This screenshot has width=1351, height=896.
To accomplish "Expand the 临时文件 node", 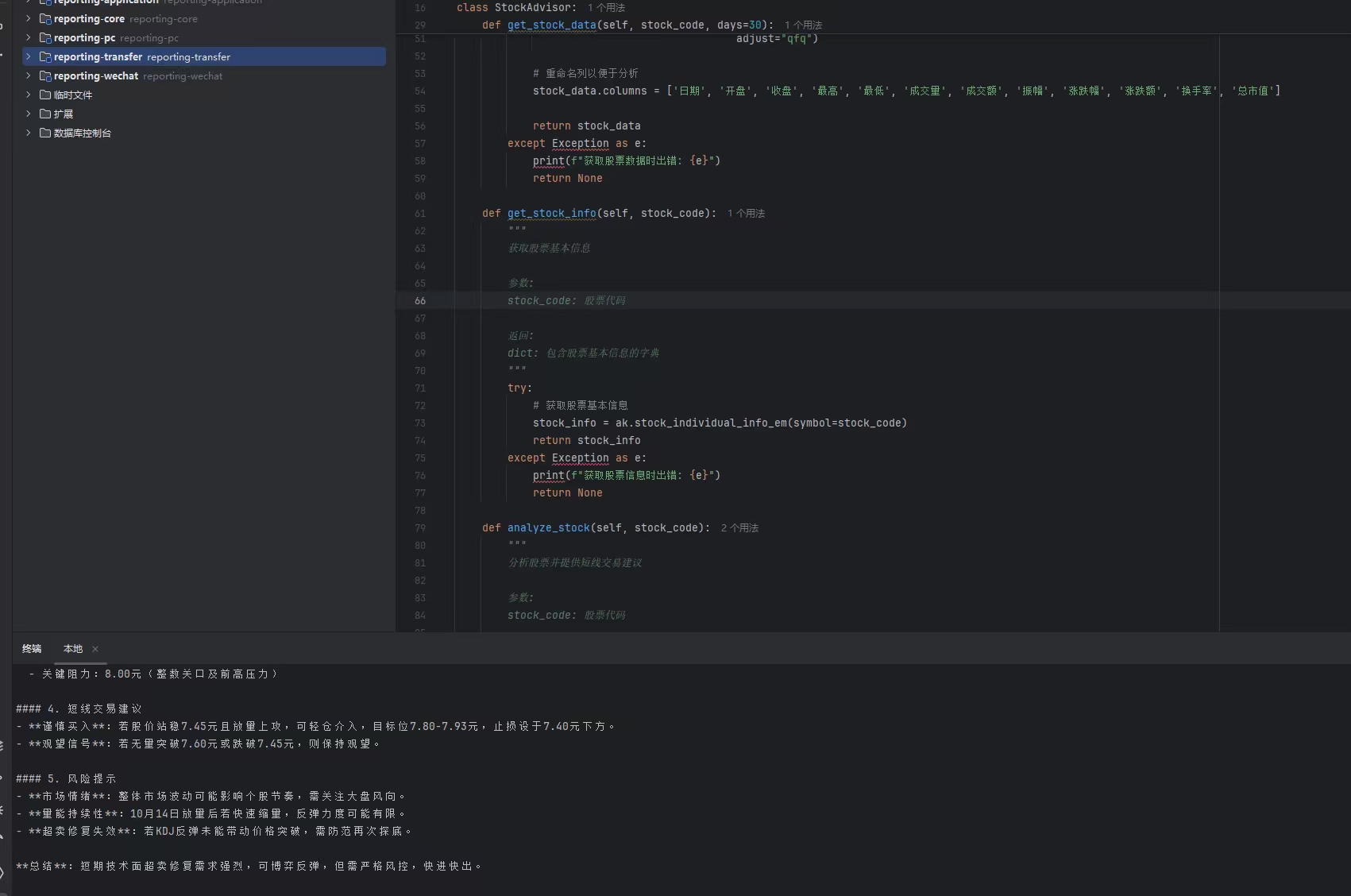I will coord(29,95).
